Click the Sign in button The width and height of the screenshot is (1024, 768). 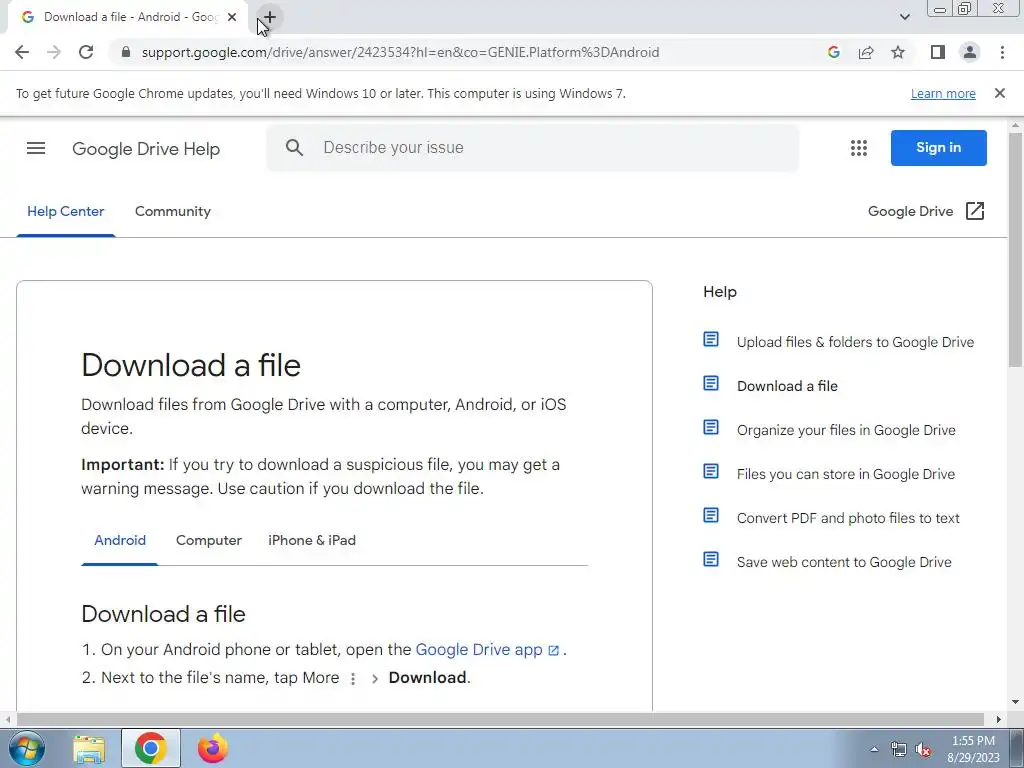click(938, 148)
